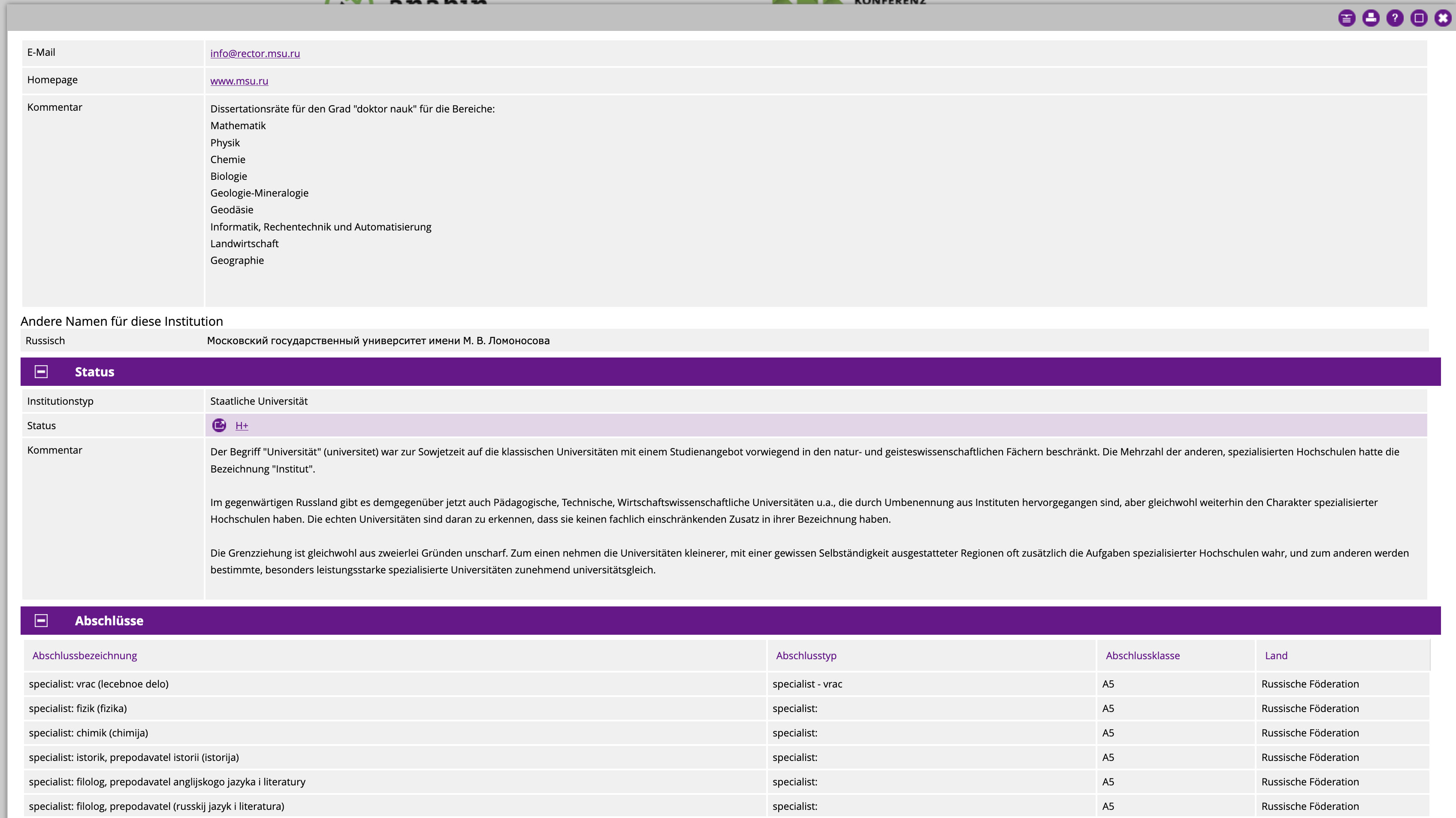Sort by Abschlussbezeichnung column header
Screen dimensions: 1456x818
tap(84, 655)
